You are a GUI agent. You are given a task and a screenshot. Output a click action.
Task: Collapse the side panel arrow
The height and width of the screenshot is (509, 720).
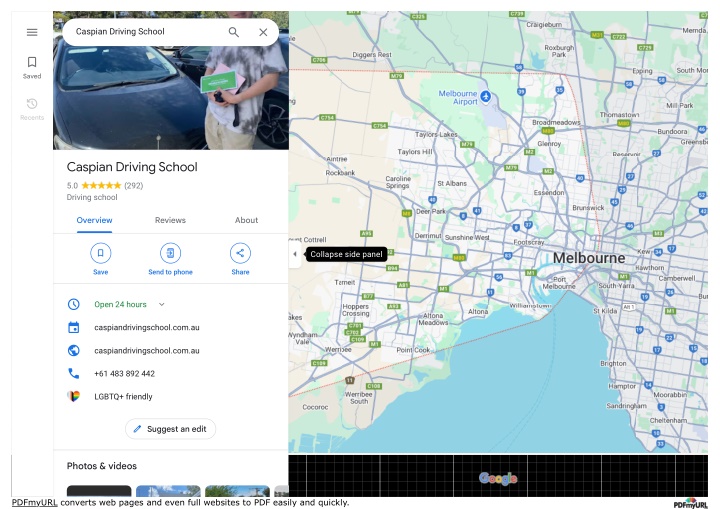(295, 254)
